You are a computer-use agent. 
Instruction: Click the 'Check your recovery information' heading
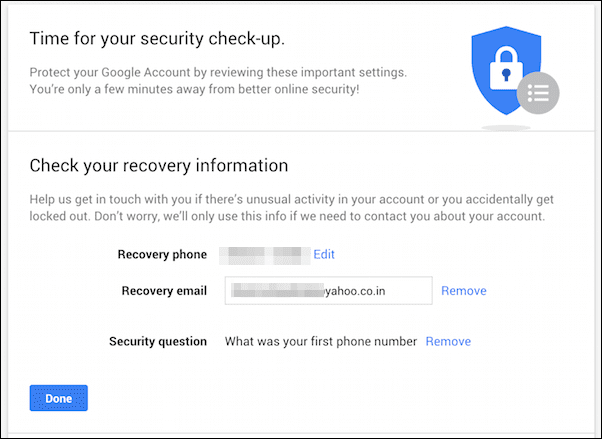coord(159,166)
